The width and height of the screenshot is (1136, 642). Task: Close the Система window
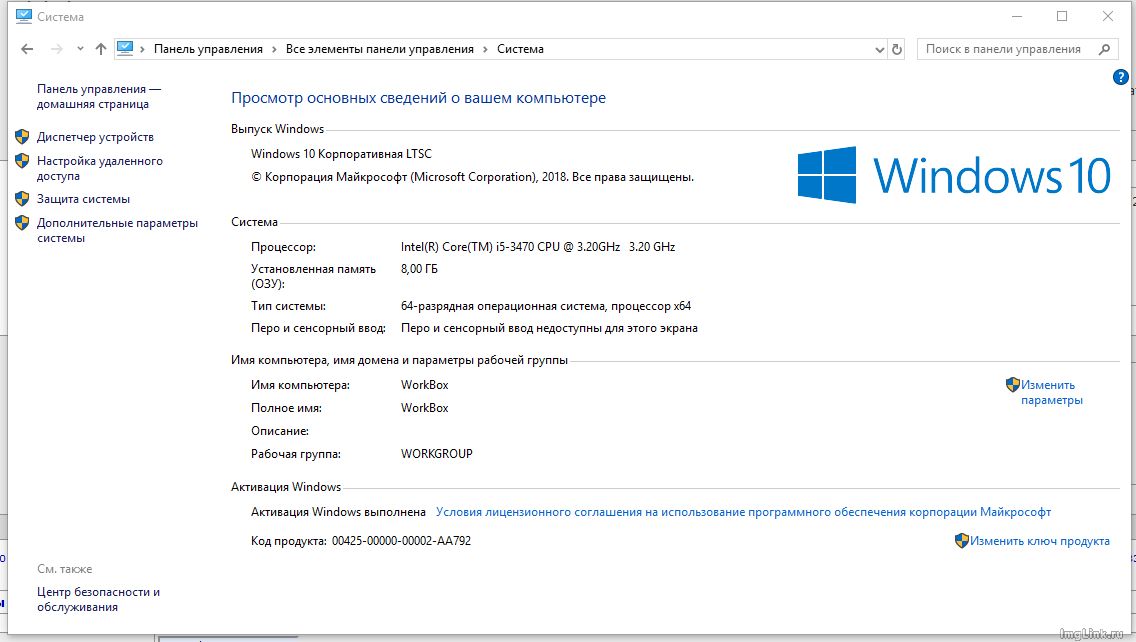[x=1108, y=16]
